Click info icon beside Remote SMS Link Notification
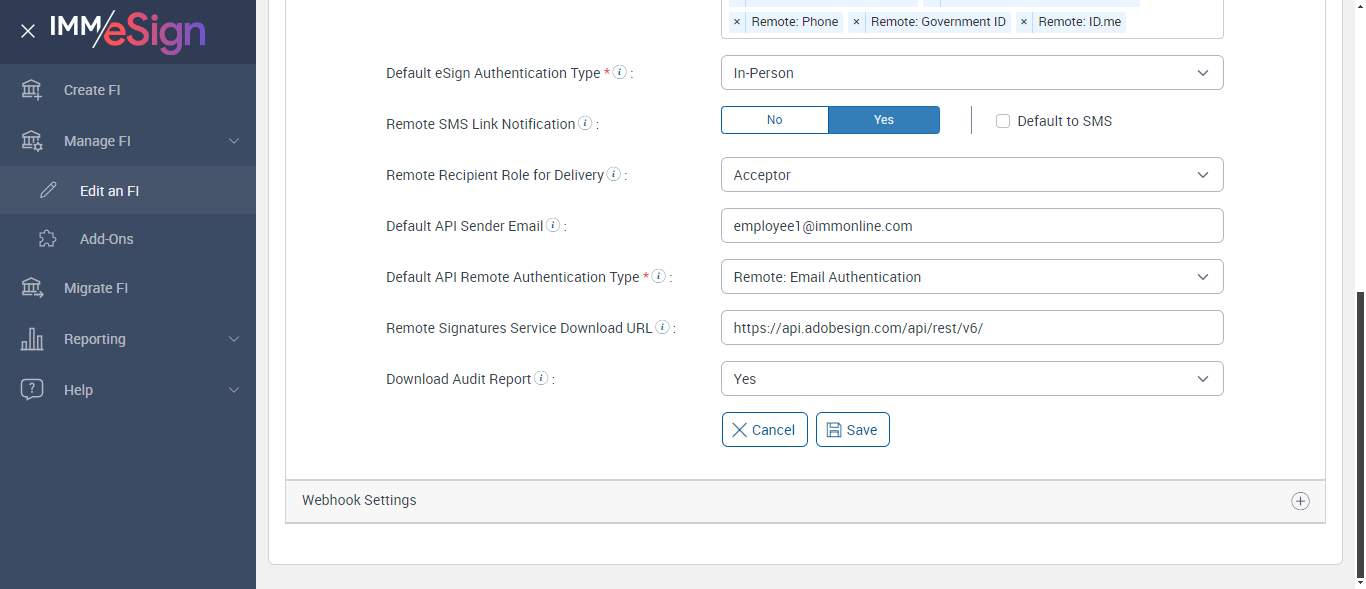The height and width of the screenshot is (589, 1366). [x=585, y=123]
